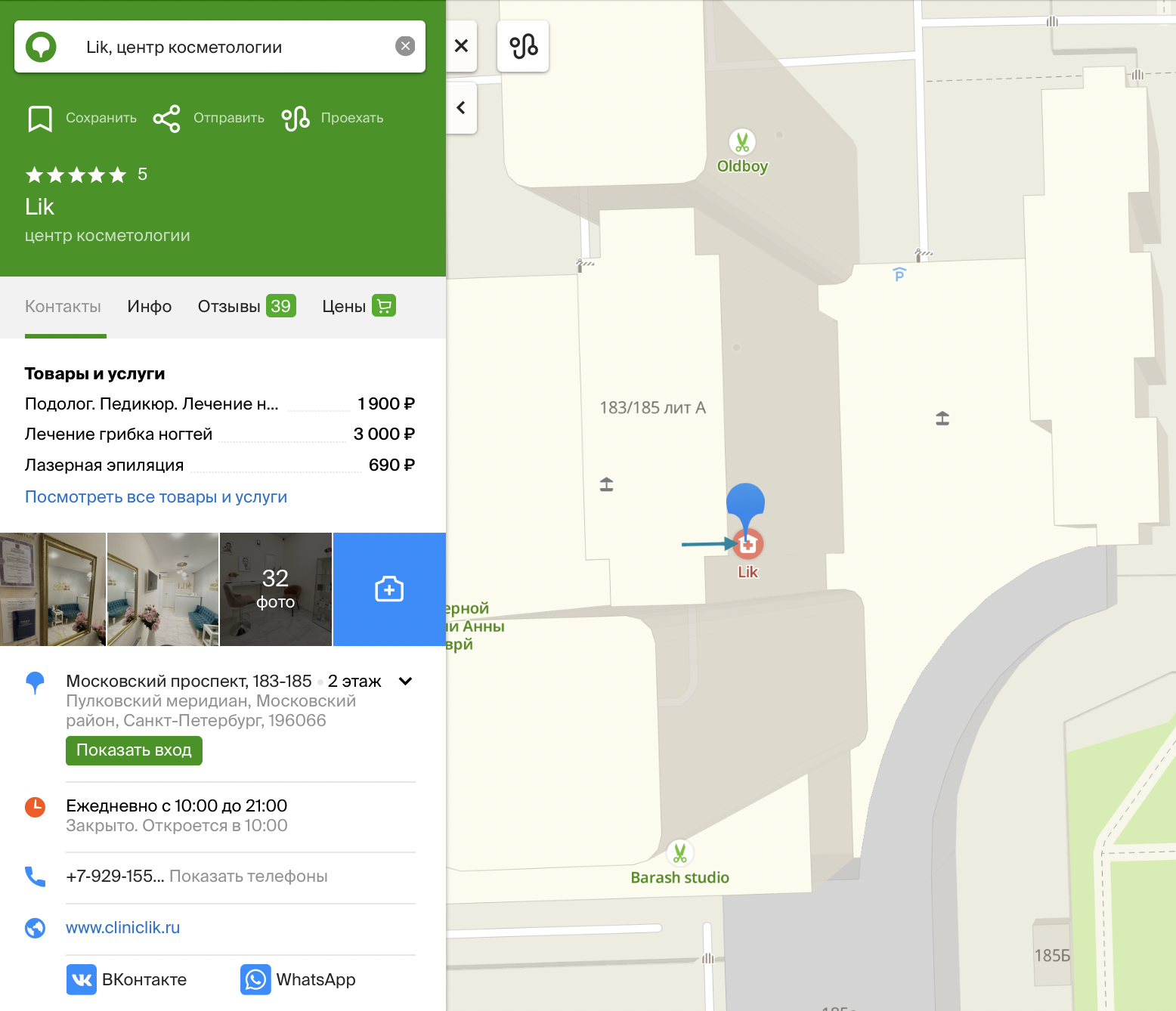Click the 'Oldboy' map label text
This screenshot has height=1011, width=1176.
(x=742, y=166)
